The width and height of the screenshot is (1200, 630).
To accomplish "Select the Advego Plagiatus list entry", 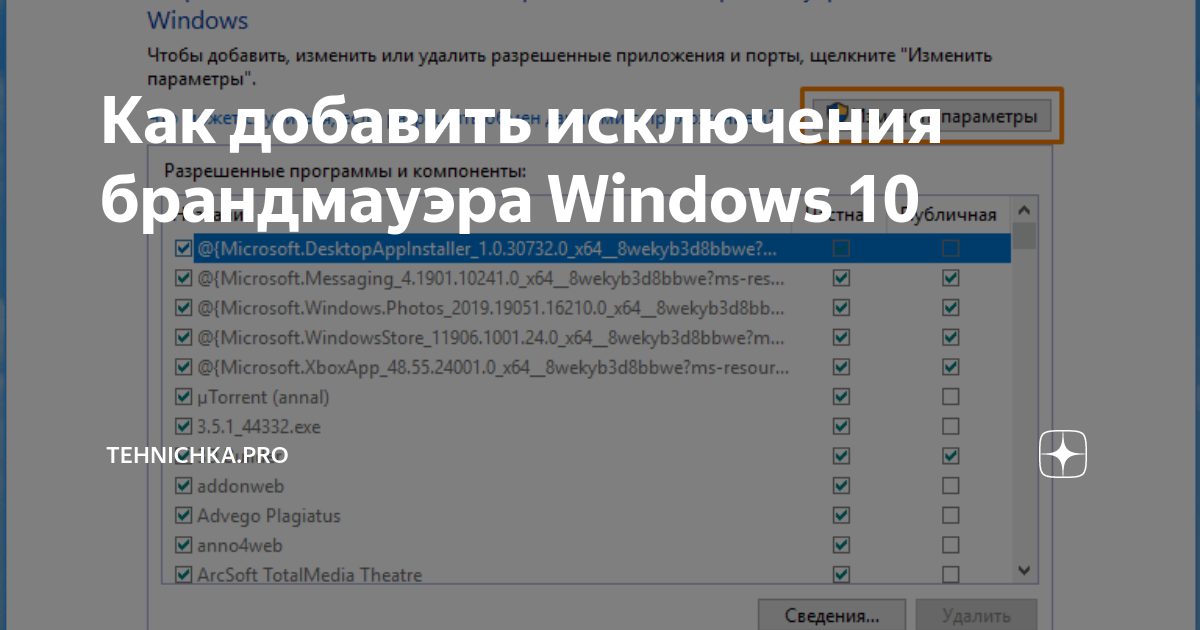I will tap(268, 516).
